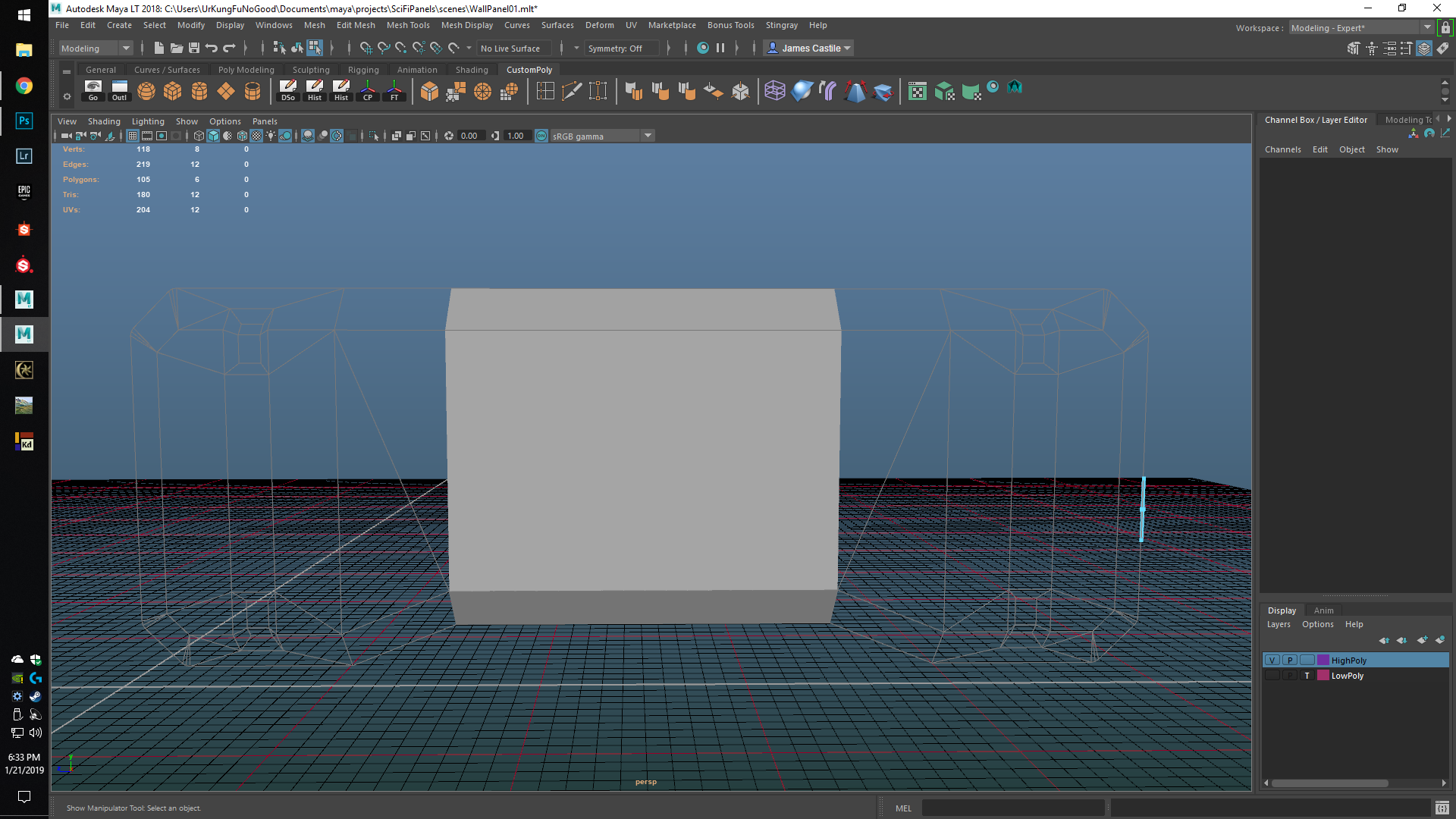
Task: Click the polygon cube shelf icon
Action: tap(173, 91)
